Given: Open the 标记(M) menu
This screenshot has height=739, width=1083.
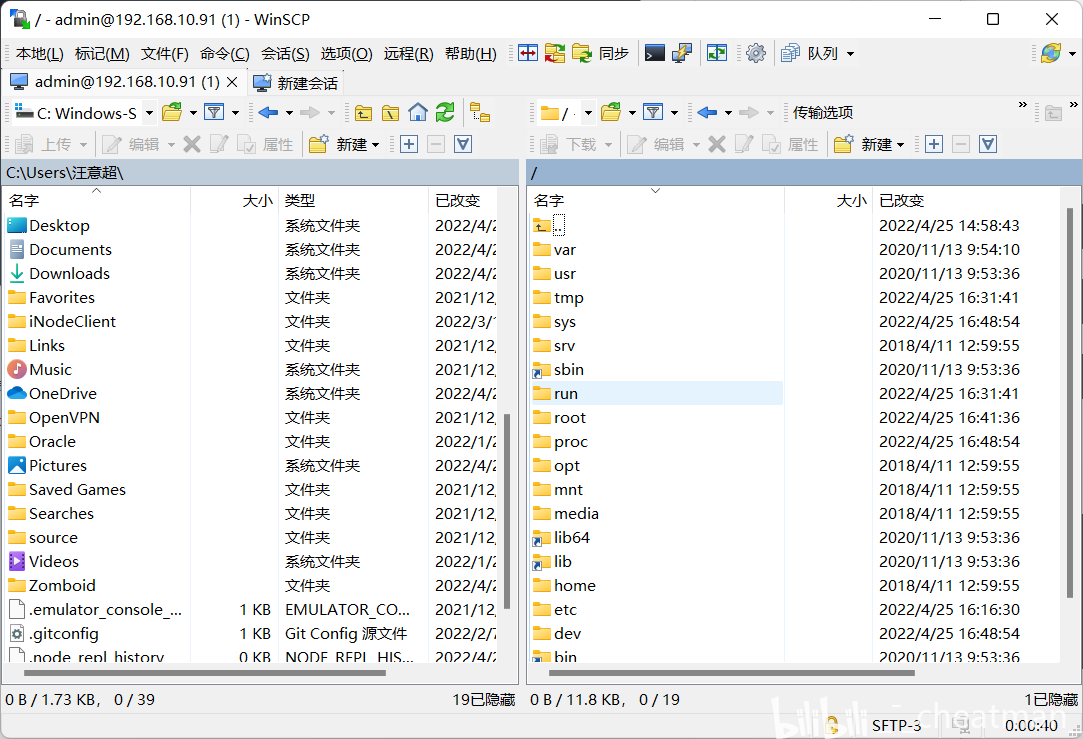Looking at the screenshot, I should click(102, 53).
